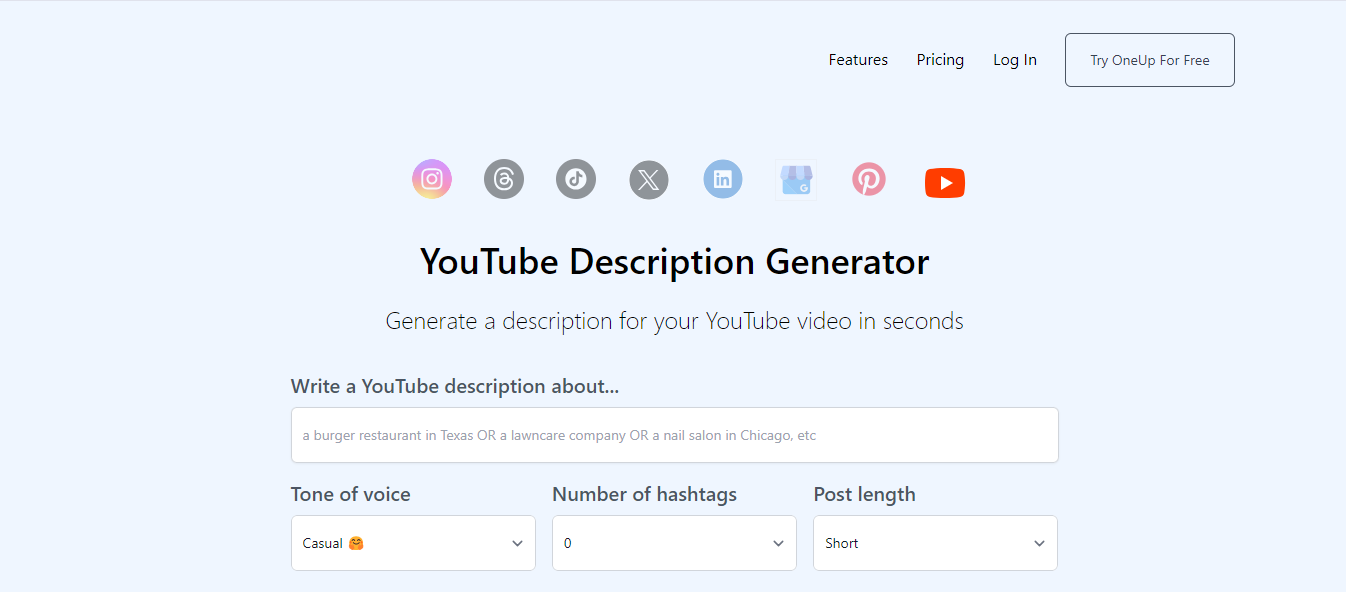The image size is (1346, 592).
Task: Click Try OneUp For Free button
Action: point(1150,60)
